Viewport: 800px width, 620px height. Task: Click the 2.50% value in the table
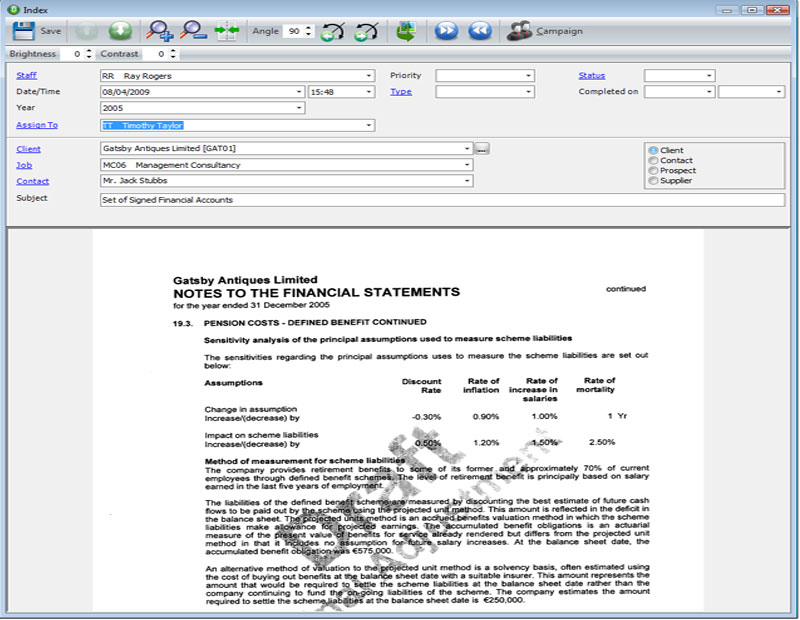[602, 442]
